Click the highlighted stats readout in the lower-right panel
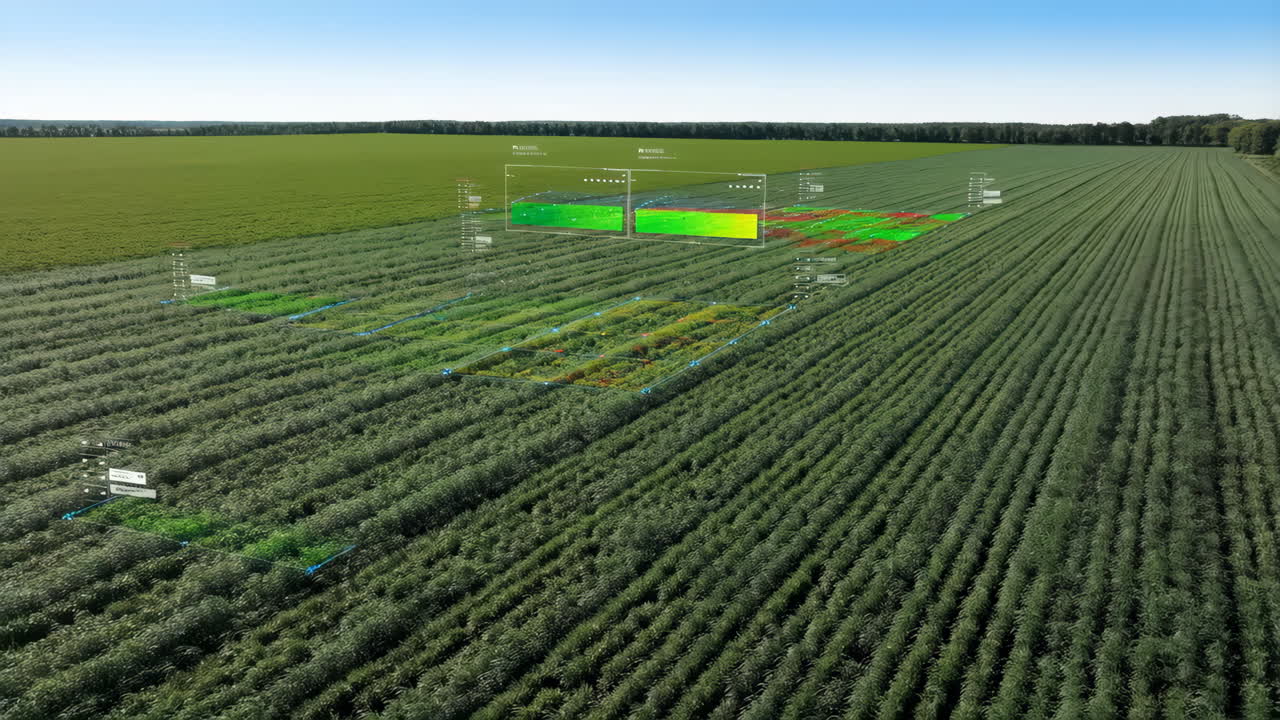 pyautogui.click(x=825, y=277)
